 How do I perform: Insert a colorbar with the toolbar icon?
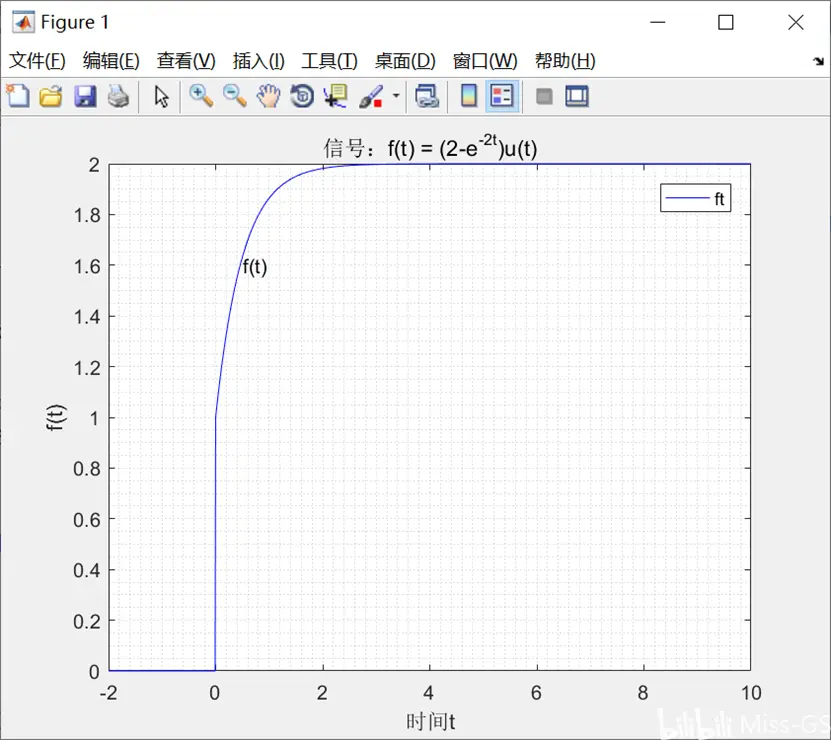click(468, 96)
